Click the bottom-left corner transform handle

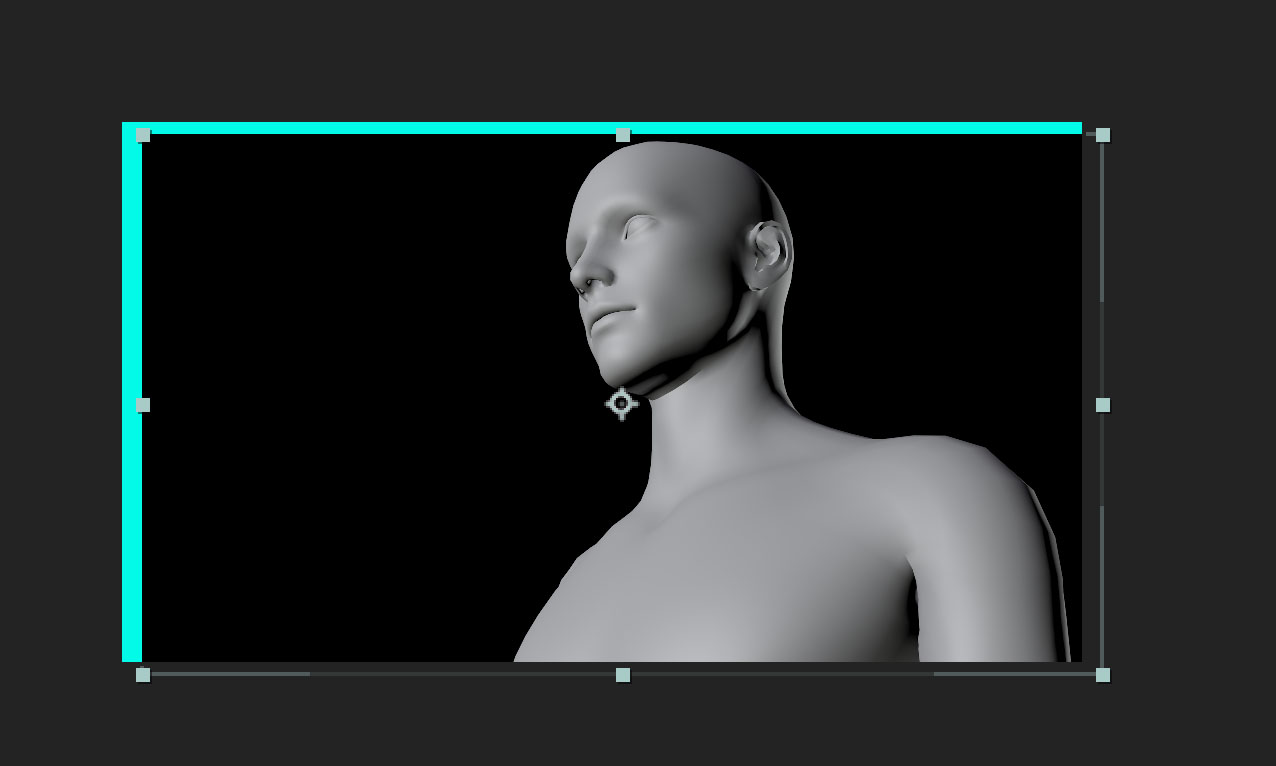click(143, 675)
